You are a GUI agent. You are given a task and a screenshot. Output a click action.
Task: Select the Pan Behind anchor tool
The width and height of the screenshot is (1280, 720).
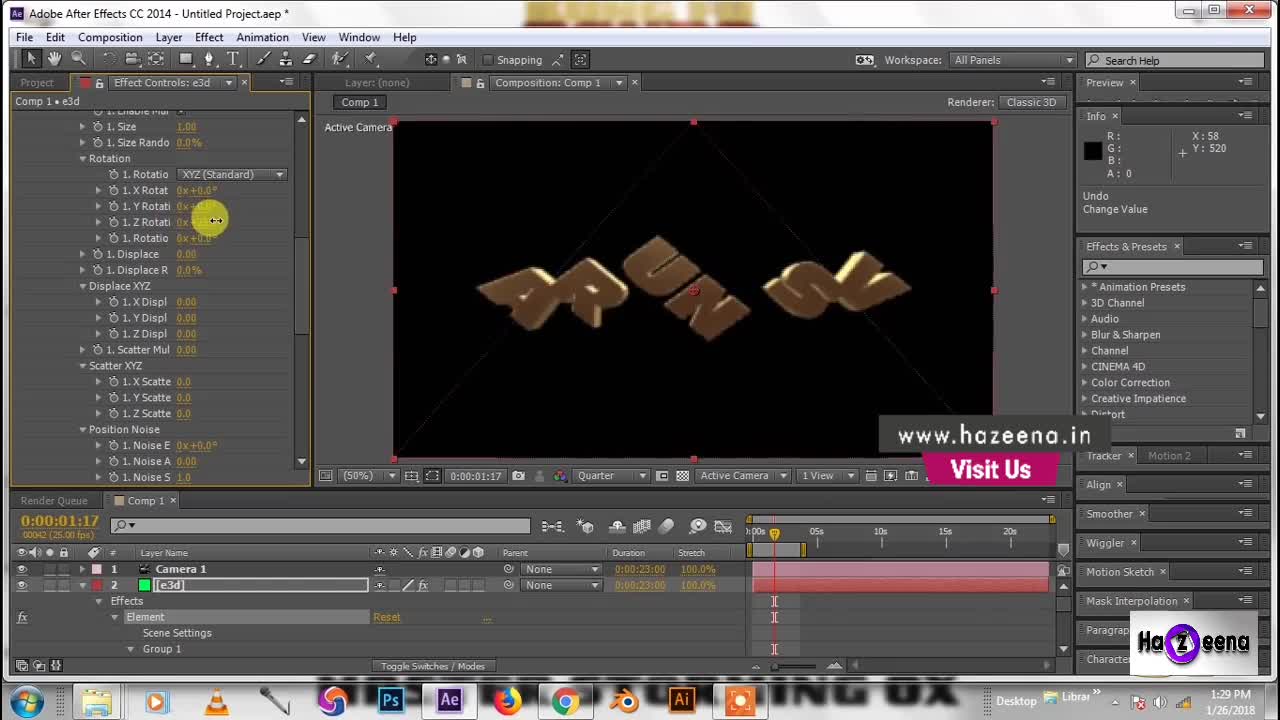tap(157, 60)
